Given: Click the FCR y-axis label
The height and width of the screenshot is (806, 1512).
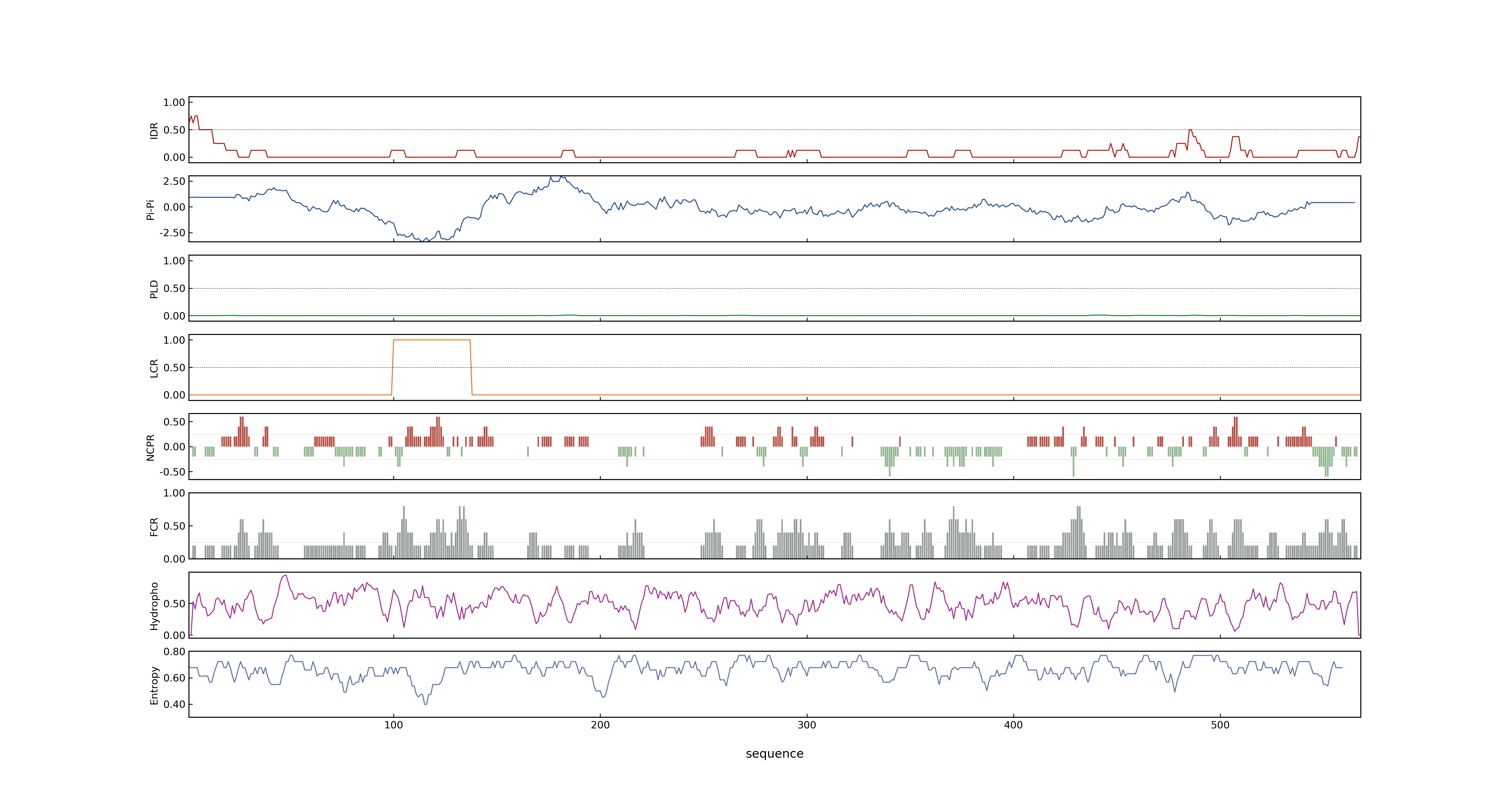Looking at the screenshot, I should [154, 527].
